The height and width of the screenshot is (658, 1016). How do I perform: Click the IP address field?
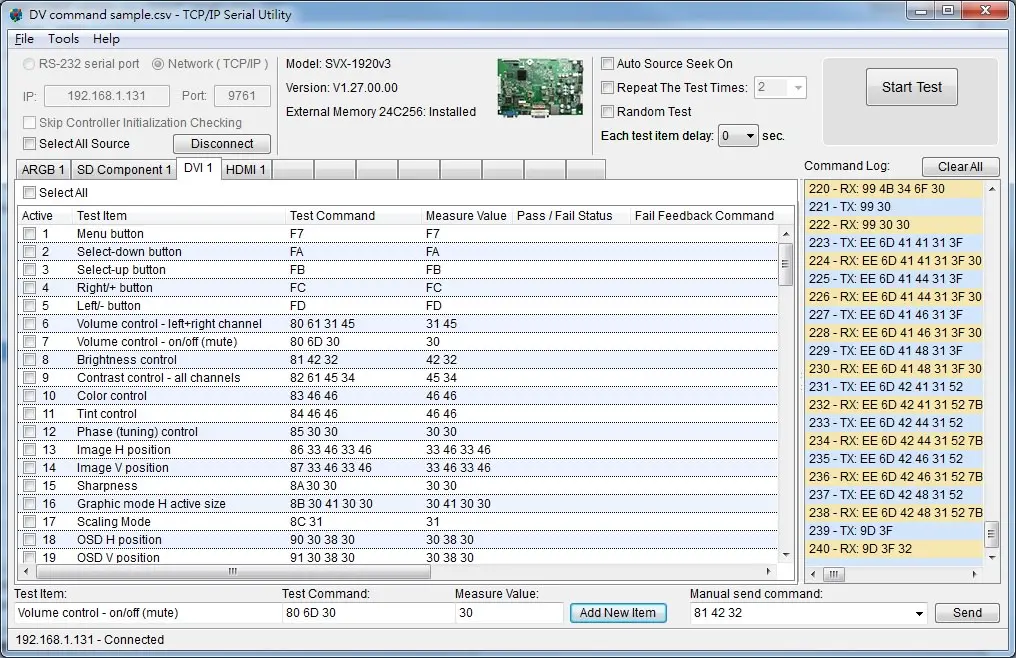(x=107, y=96)
